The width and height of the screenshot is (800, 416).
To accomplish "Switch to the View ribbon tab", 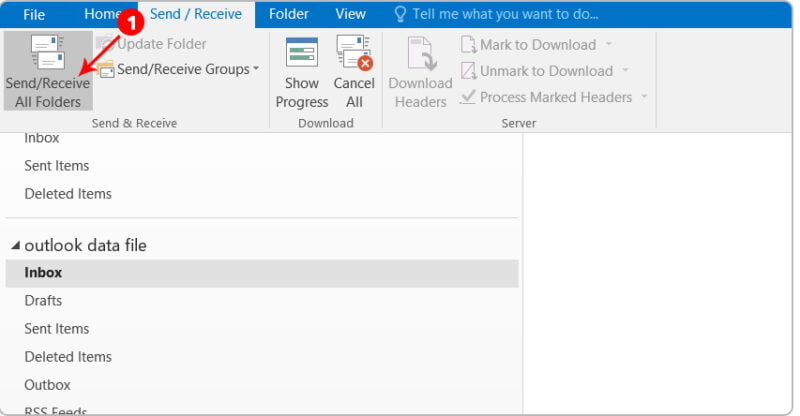I will [350, 14].
